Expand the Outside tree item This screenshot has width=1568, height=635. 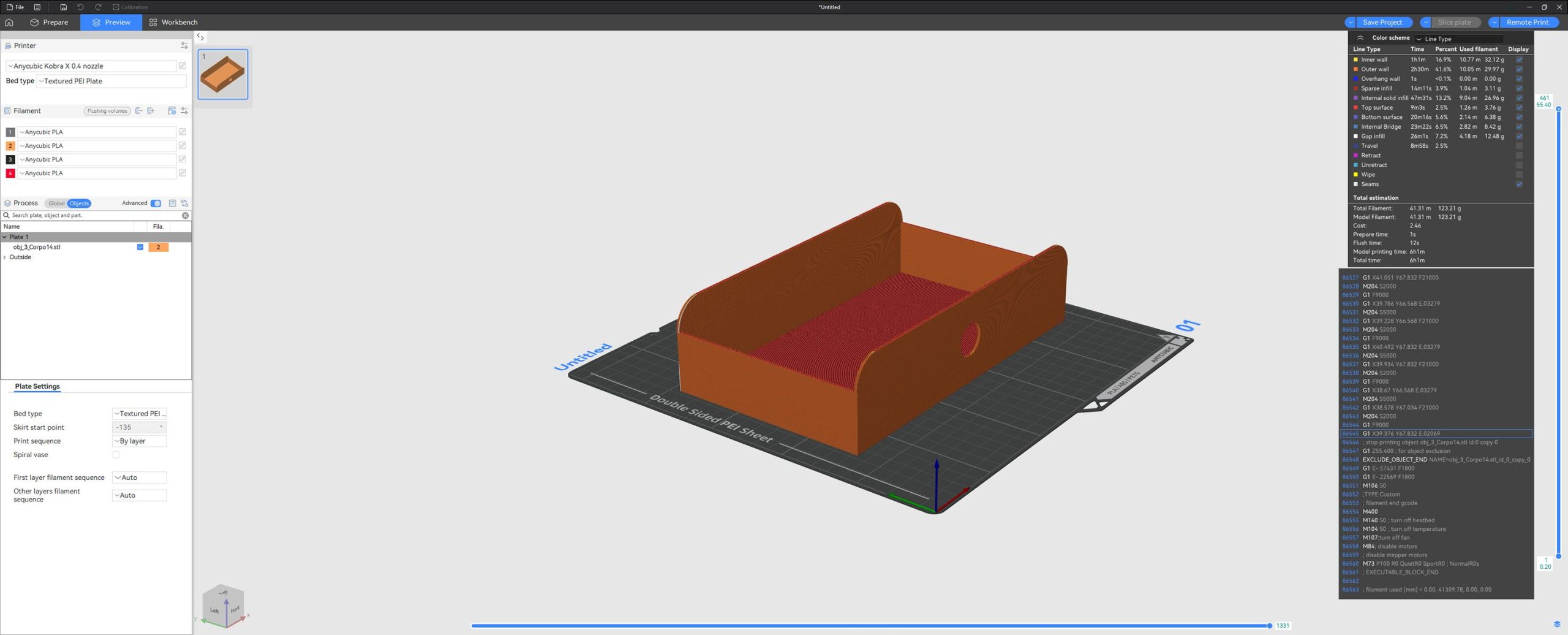5,257
